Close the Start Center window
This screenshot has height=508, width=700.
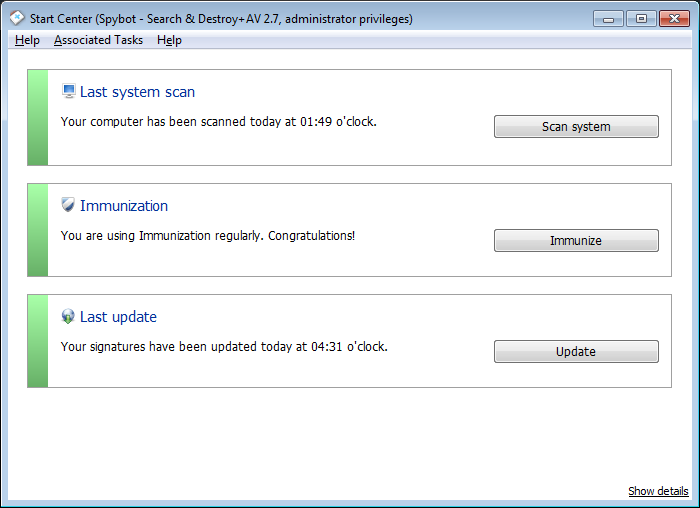(675, 19)
